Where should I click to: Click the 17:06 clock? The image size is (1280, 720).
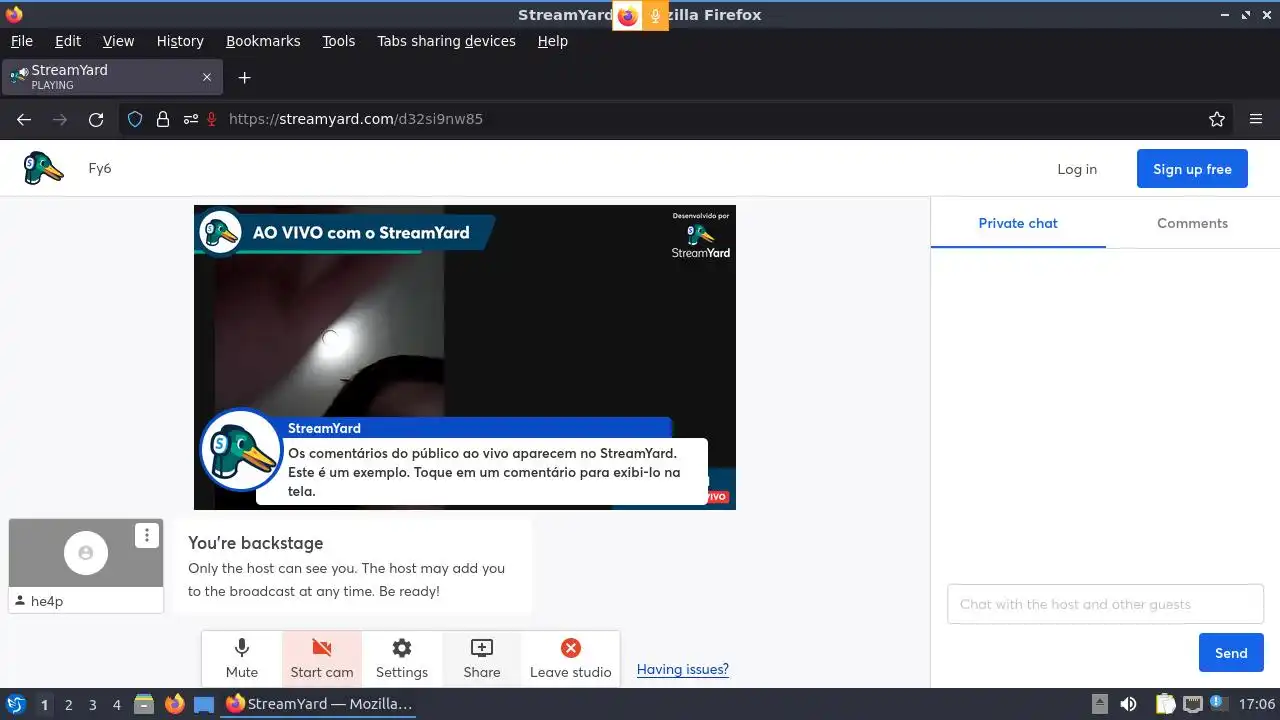coord(1257,704)
